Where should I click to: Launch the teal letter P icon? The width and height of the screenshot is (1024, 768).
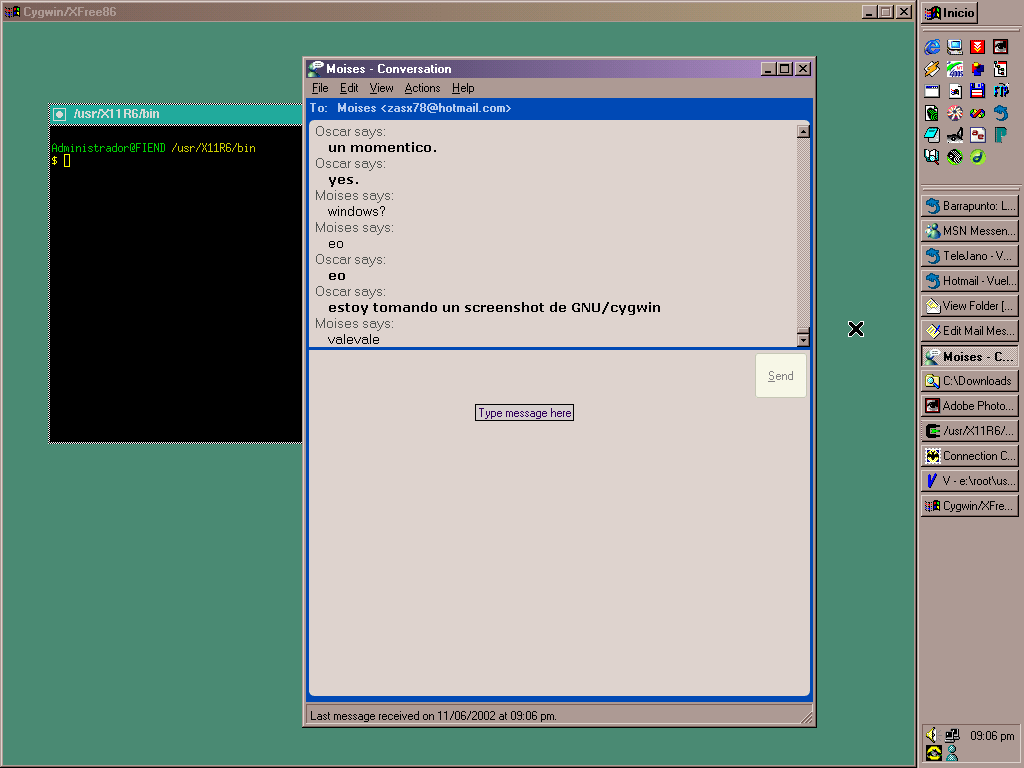1000,135
